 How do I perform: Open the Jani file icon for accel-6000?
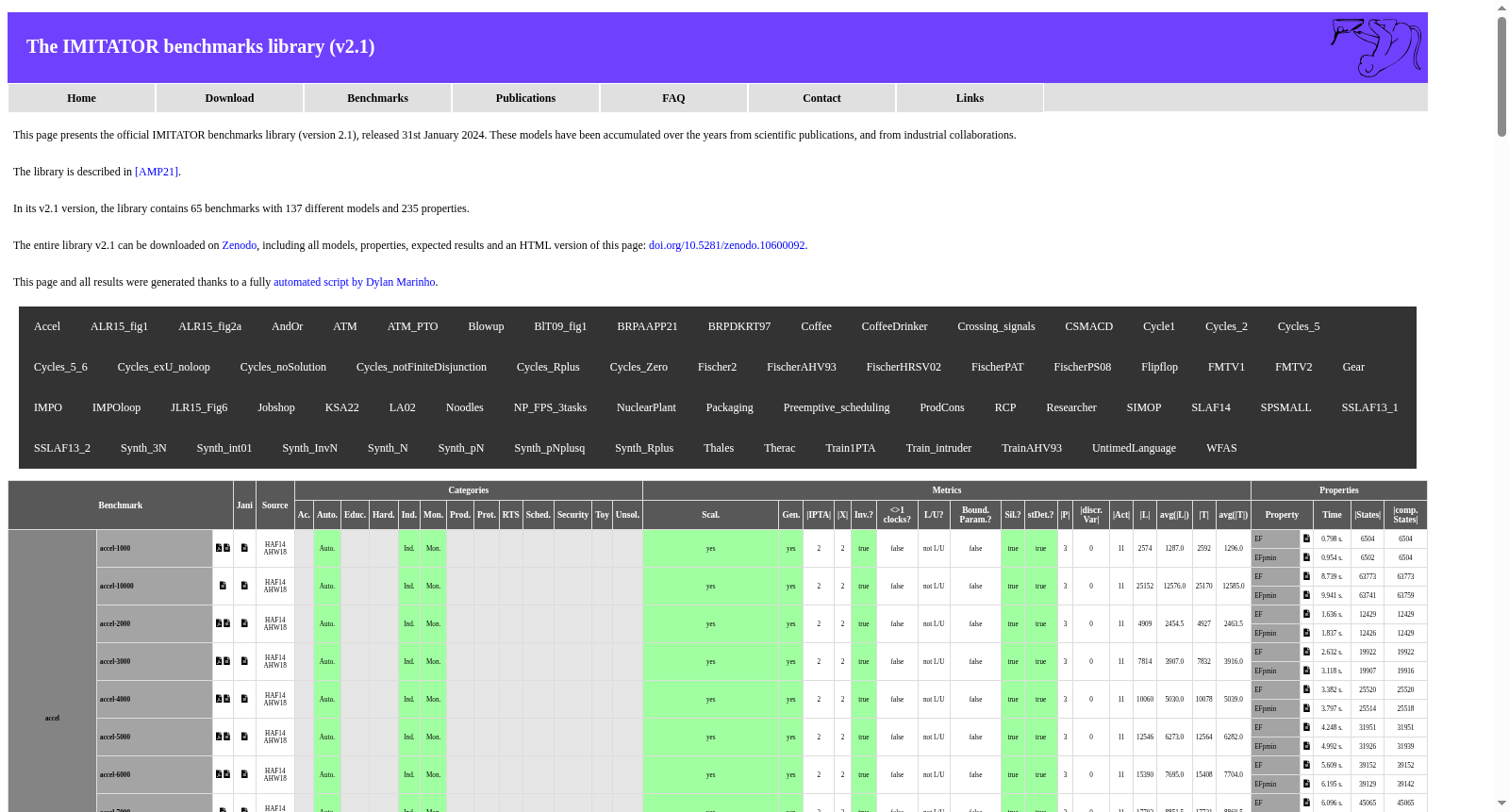[244, 774]
